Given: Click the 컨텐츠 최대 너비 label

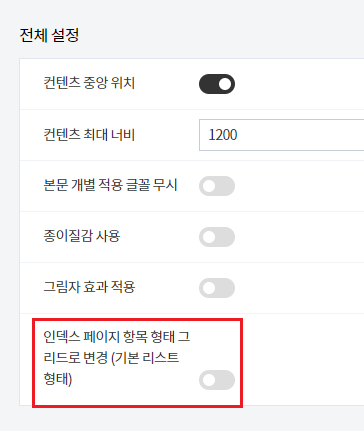Looking at the screenshot, I should (89, 134).
